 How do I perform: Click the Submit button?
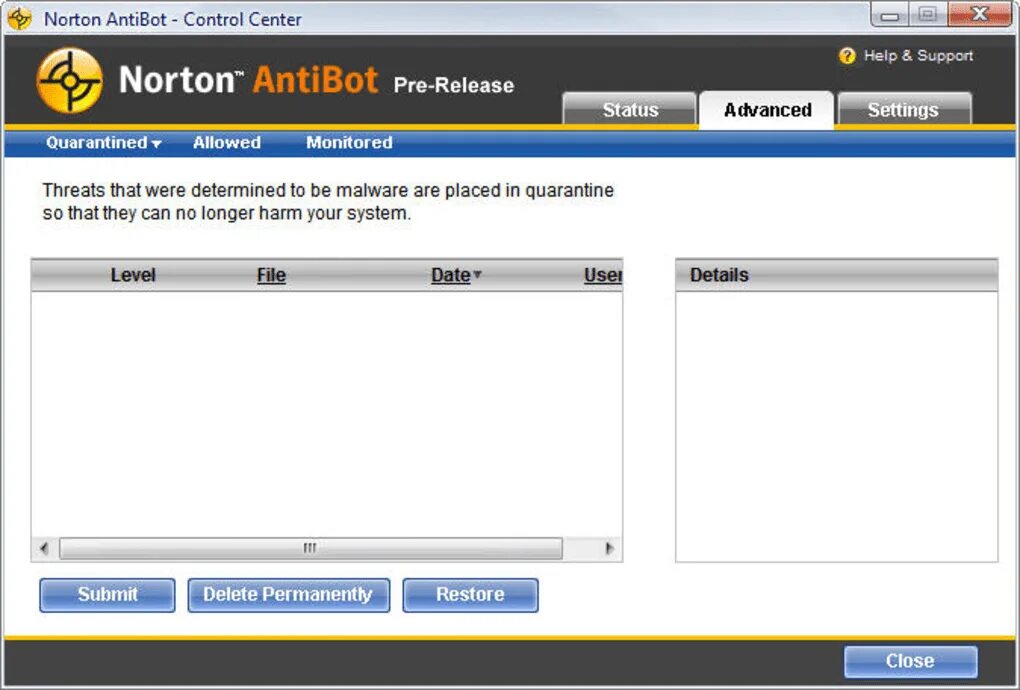tap(107, 595)
